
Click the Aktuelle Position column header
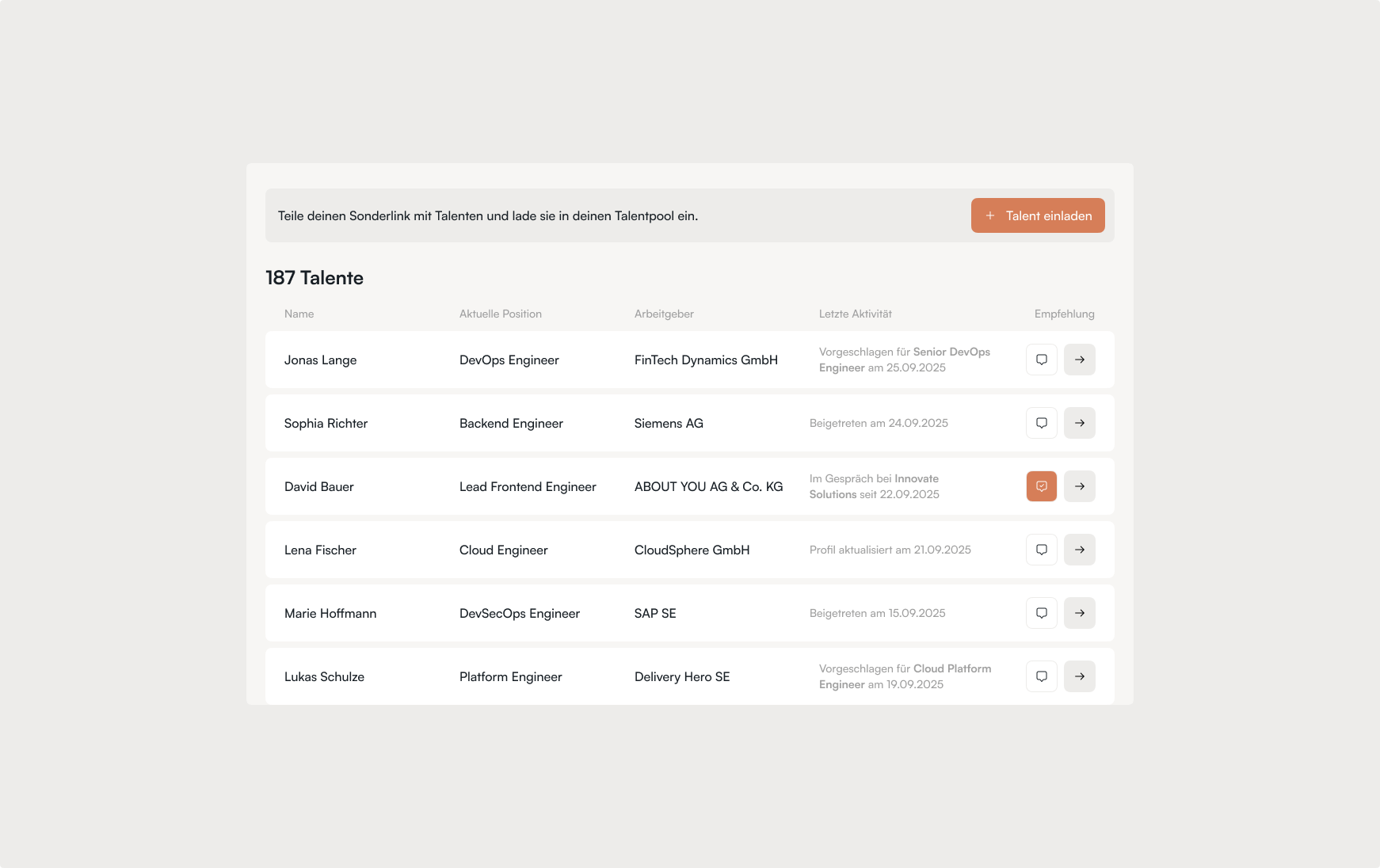coord(500,314)
